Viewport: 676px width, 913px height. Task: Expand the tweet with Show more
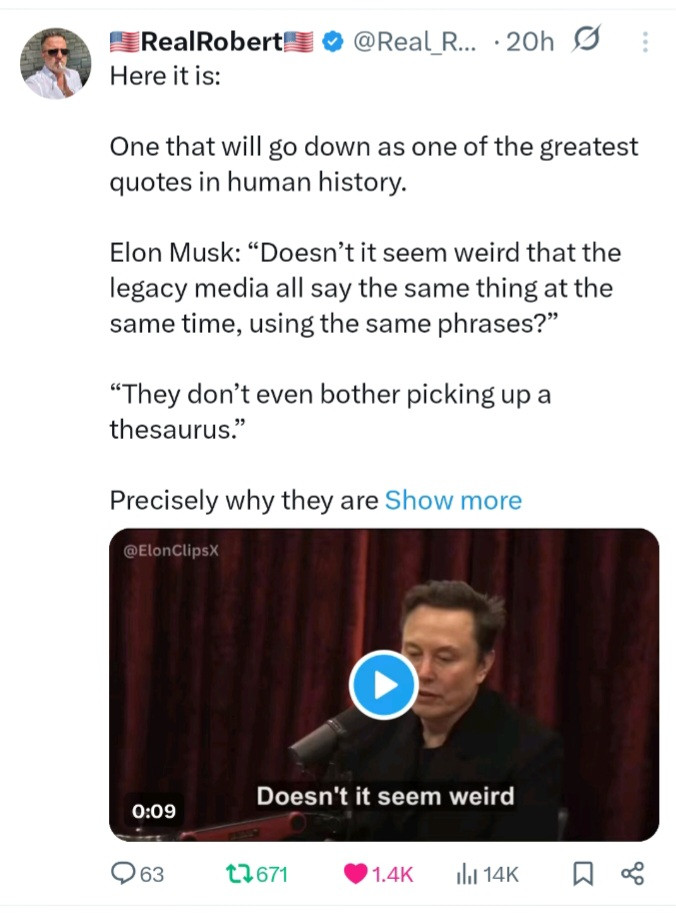[453, 500]
